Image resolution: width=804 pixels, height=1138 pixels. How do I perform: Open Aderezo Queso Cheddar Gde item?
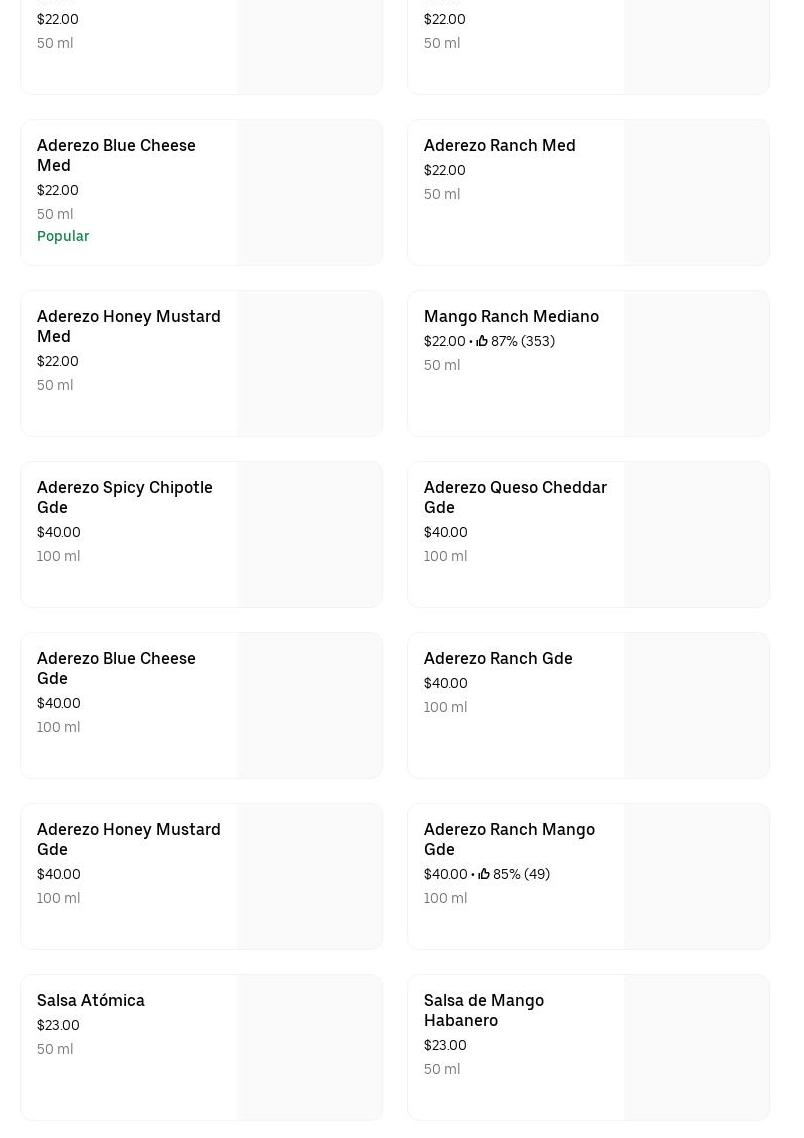pyautogui.click(x=515, y=497)
